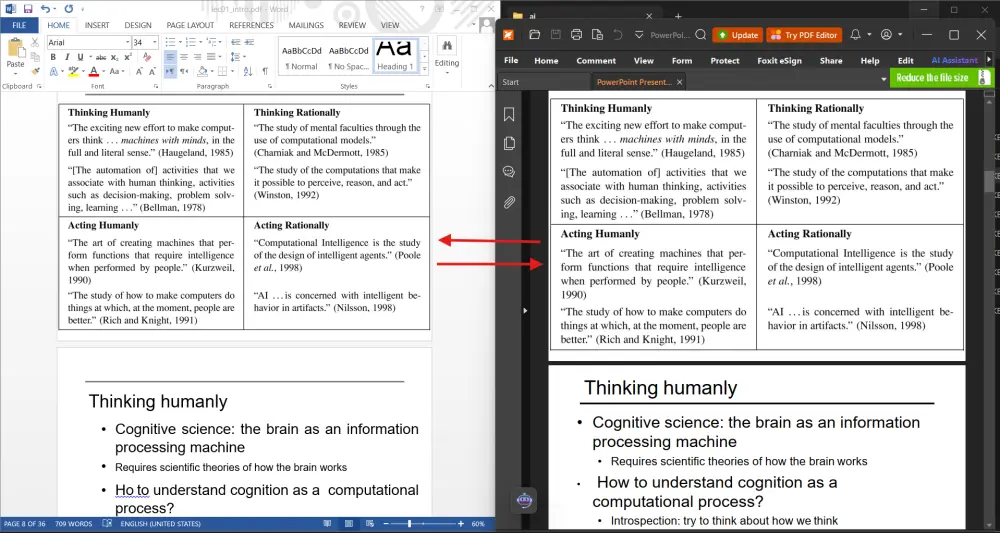The height and width of the screenshot is (533, 1000).
Task: Click the search magnifier in Foxit's toolbar
Action: coord(700,35)
